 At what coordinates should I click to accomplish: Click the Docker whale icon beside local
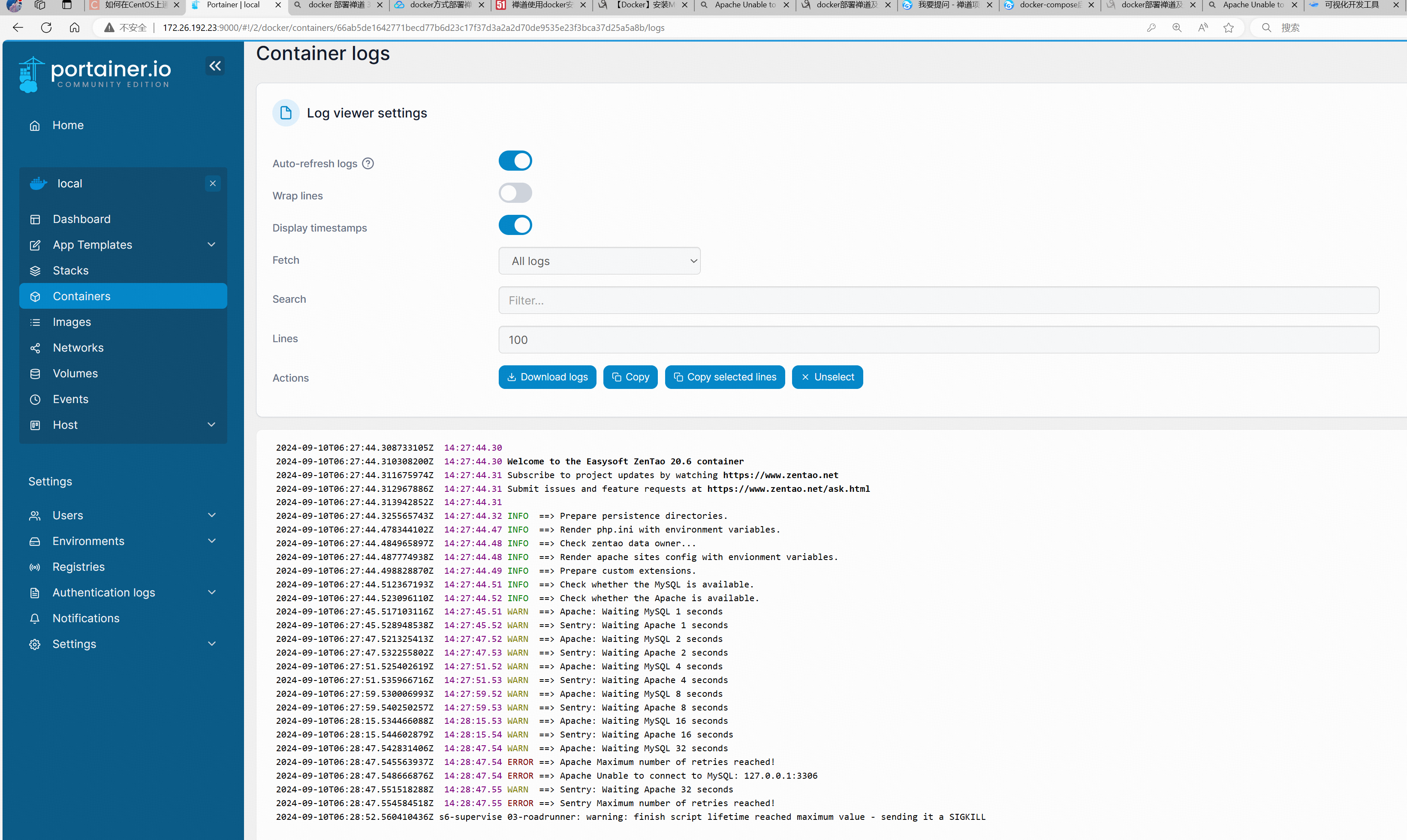click(x=39, y=184)
